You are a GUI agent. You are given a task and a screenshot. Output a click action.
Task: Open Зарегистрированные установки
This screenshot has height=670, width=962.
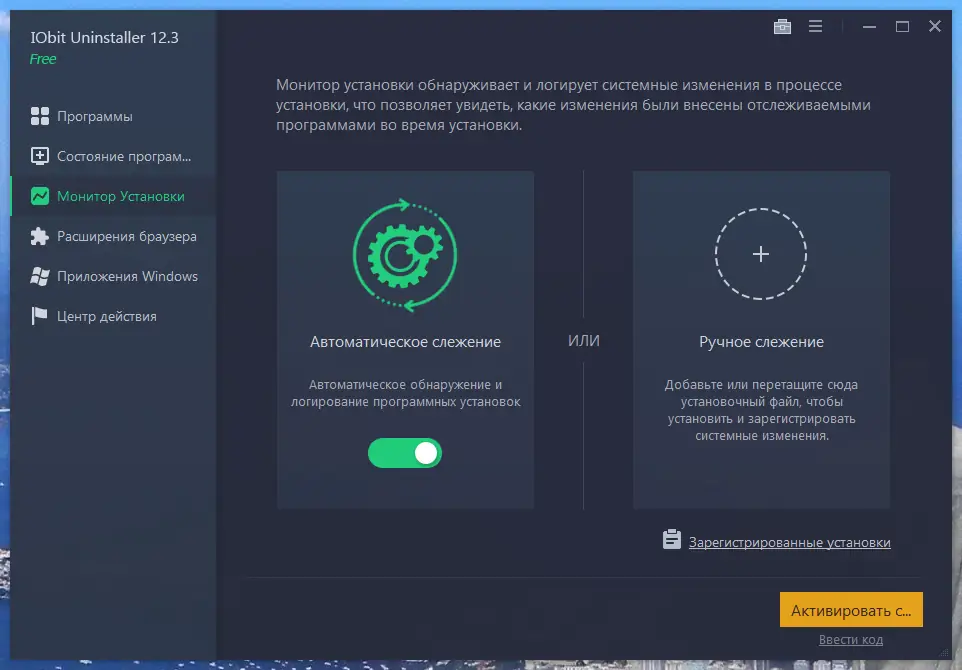tap(788, 541)
